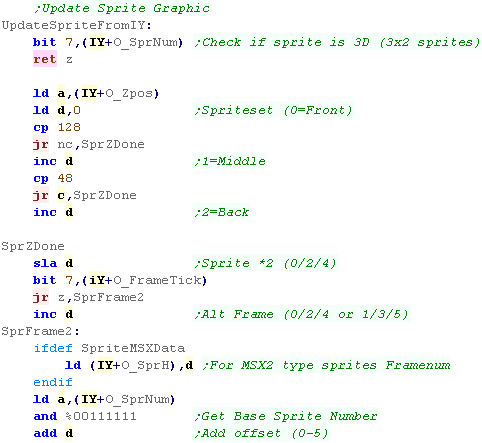Viewport: 482px width, 443px height.
Task: Click the ifdef directive keyword
Action: point(53,348)
